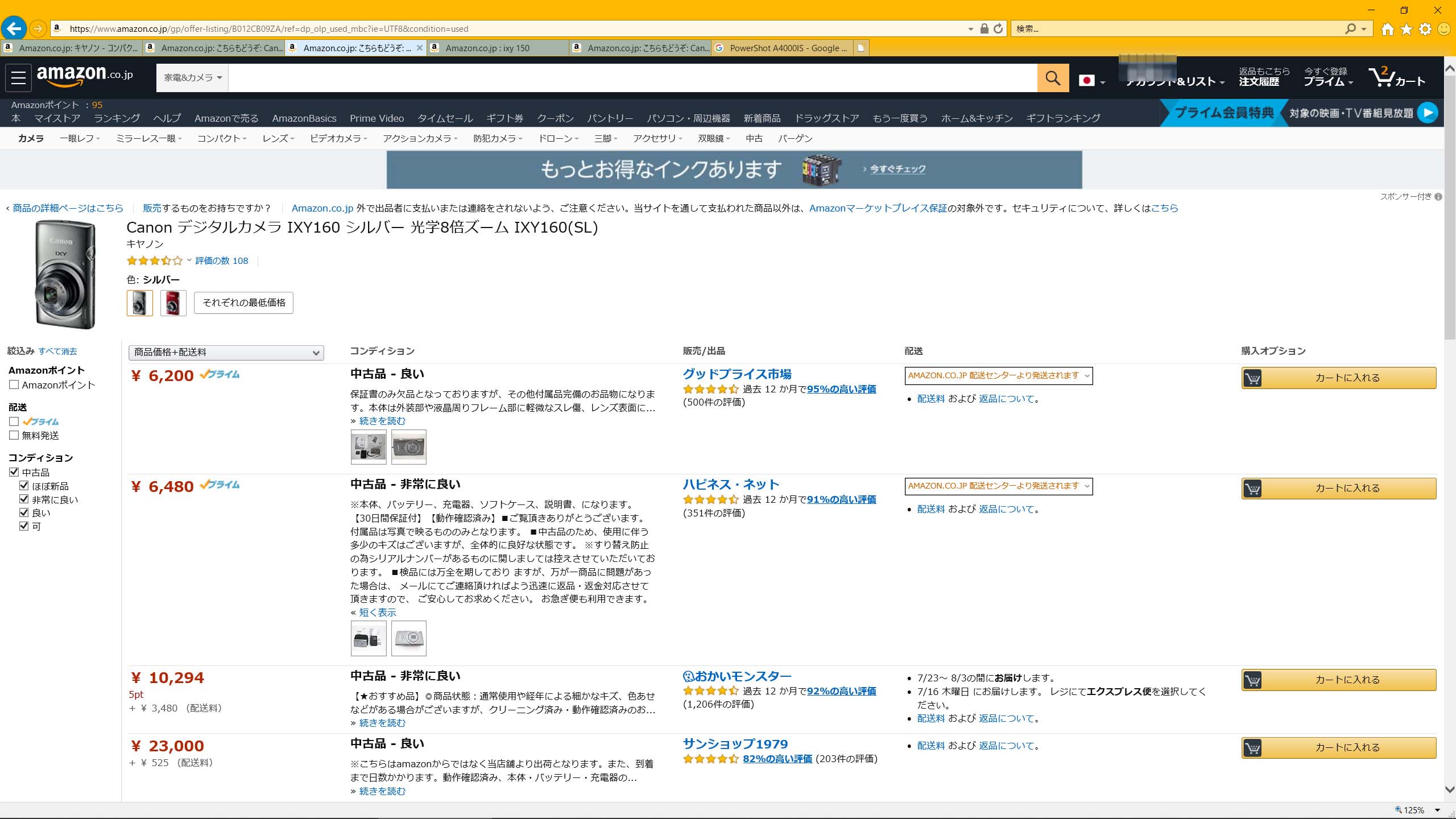1456x819 pixels.
Task: Open the レンズ camera submenu
Action: pos(278,138)
